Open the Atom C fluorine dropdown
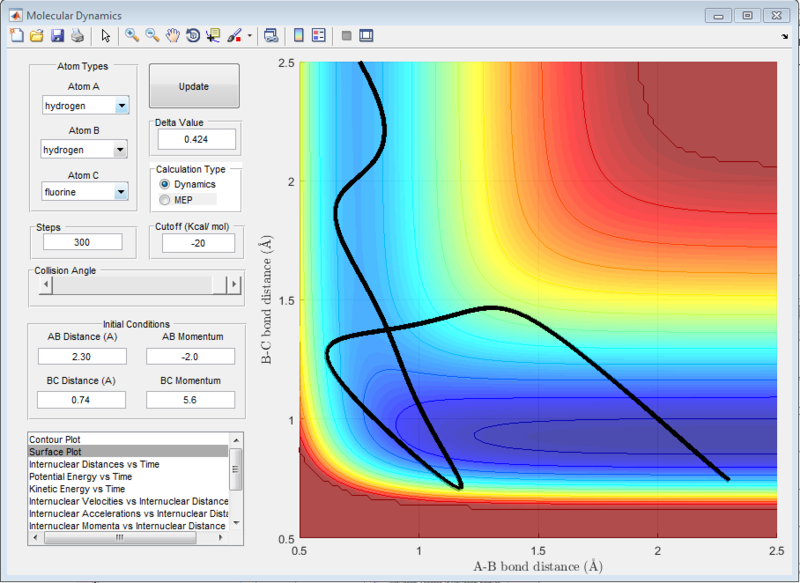Image resolution: width=800 pixels, height=583 pixels. point(85,191)
